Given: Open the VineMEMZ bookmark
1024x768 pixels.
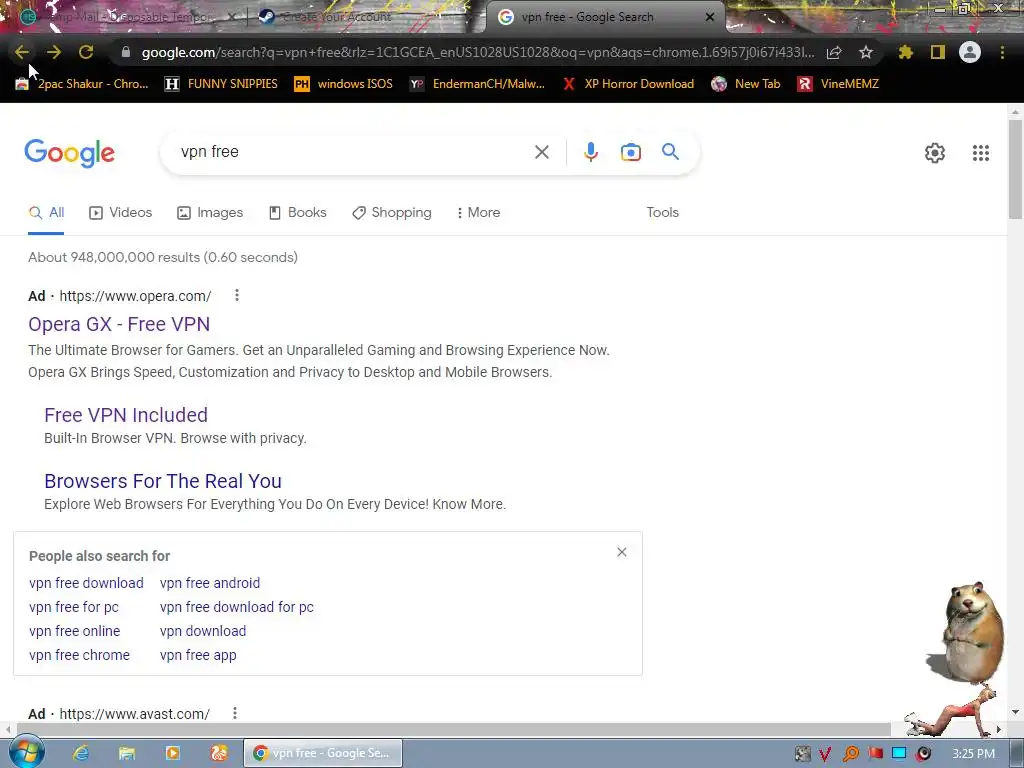Looking at the screenshot, I should click(838, 84).
